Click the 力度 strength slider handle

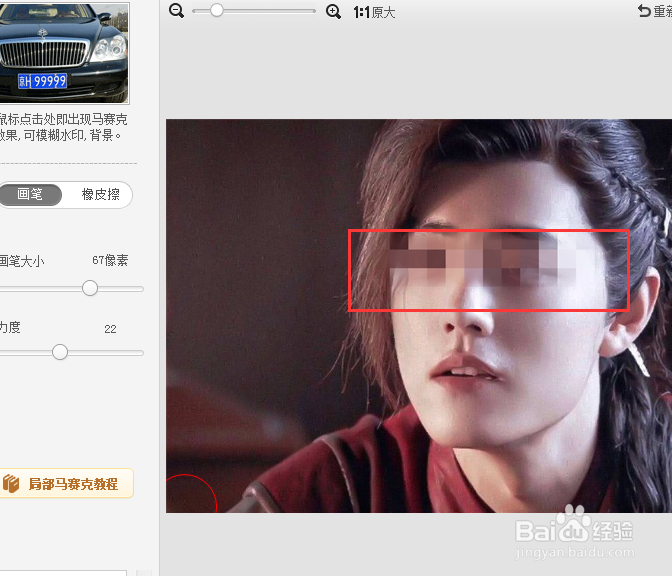(x=60, y=352)
